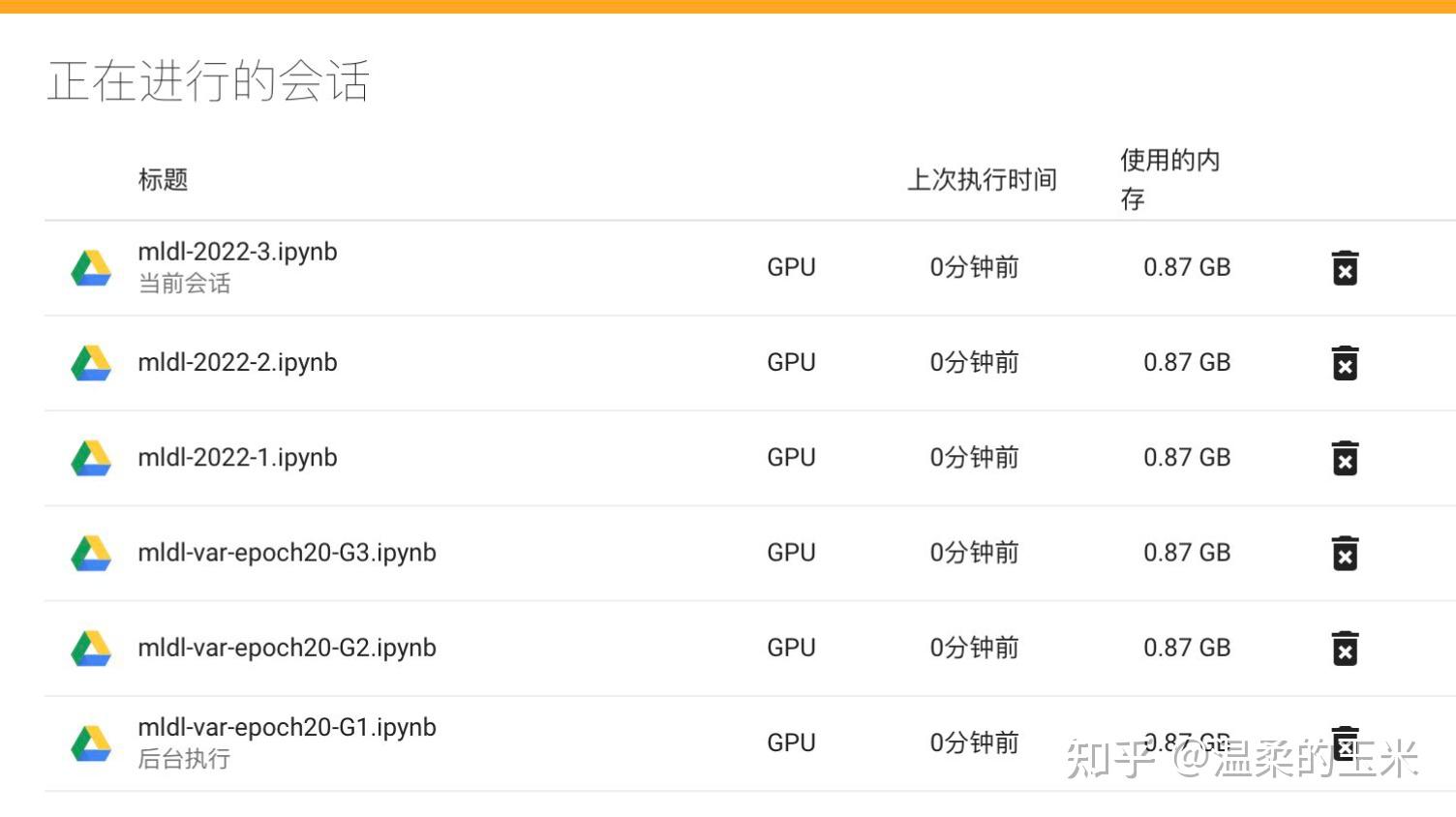
Task: Terminate the mldl-var-epoch20-G2.ipynb session
Action: pos(1345,649)
